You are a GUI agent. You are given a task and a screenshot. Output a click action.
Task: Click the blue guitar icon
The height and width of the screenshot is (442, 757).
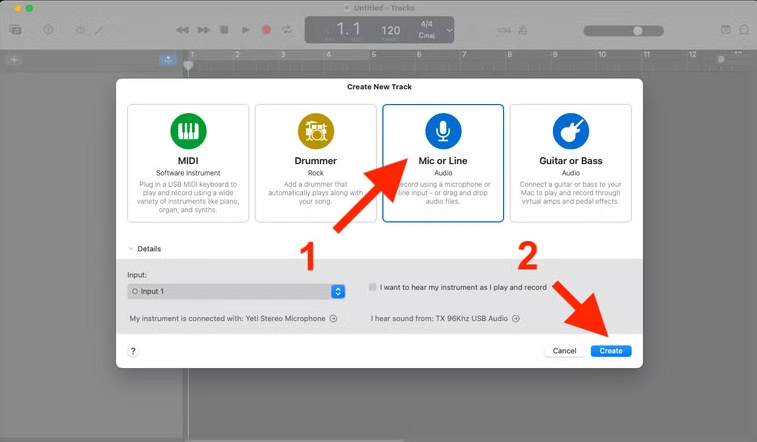(x=571, y=131)
